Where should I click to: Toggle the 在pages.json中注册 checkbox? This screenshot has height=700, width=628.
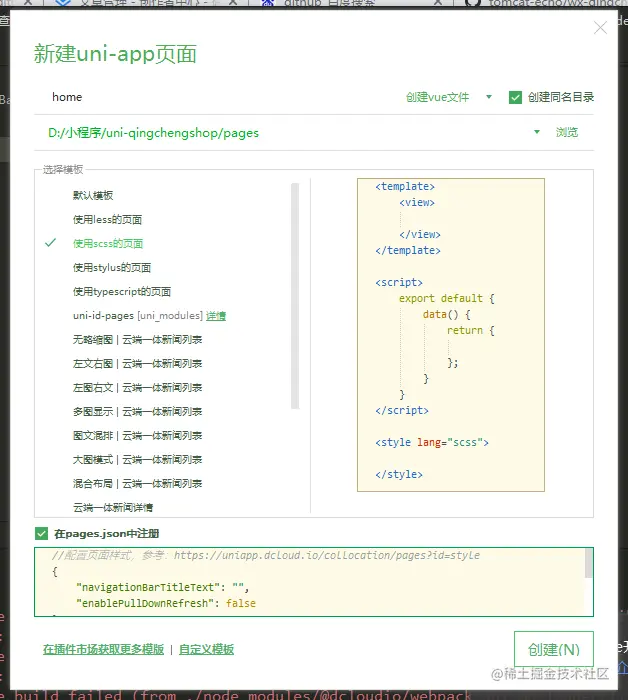tap(42, 533)
